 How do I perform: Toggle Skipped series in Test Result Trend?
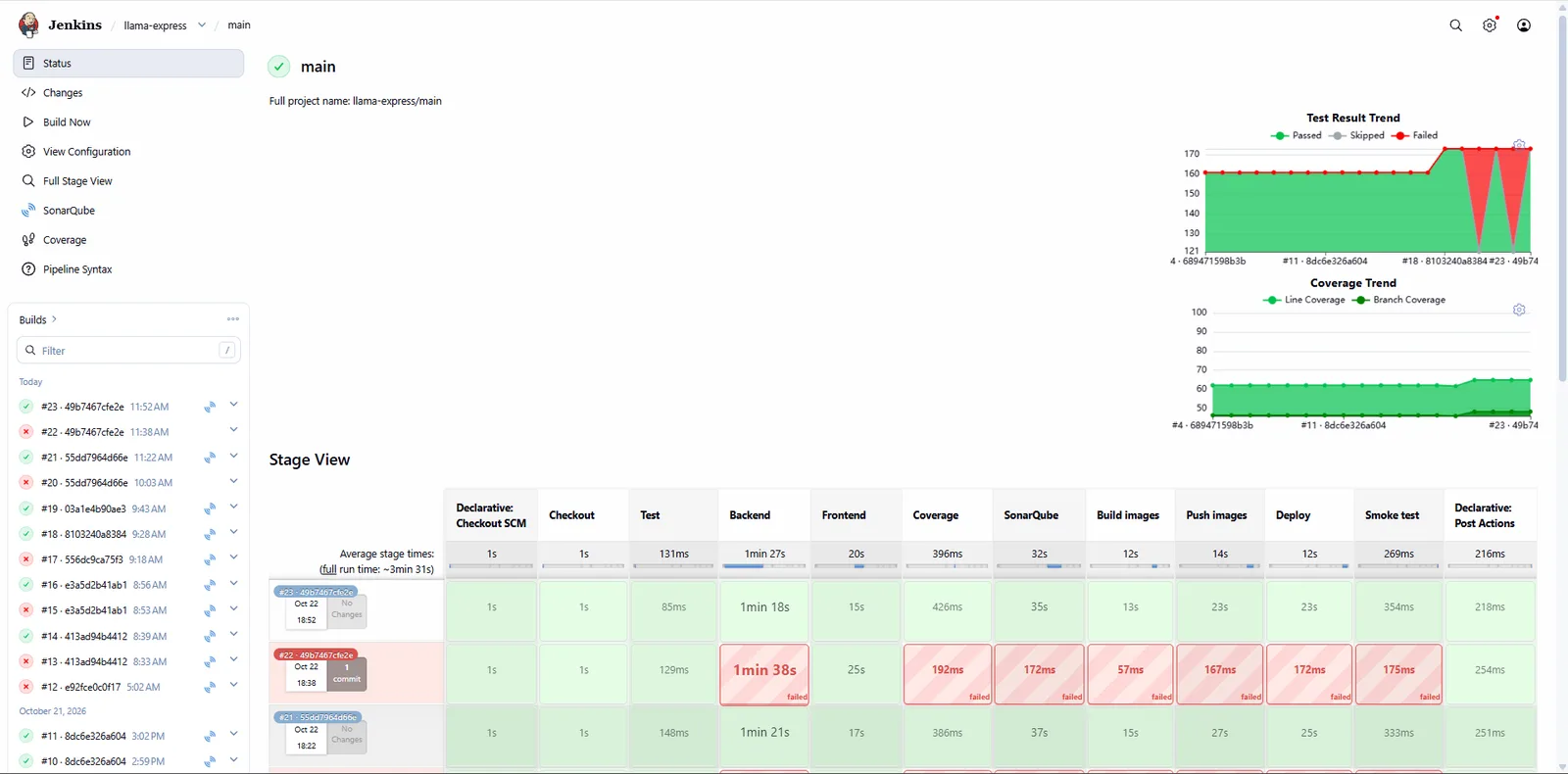pos(1357,135)
